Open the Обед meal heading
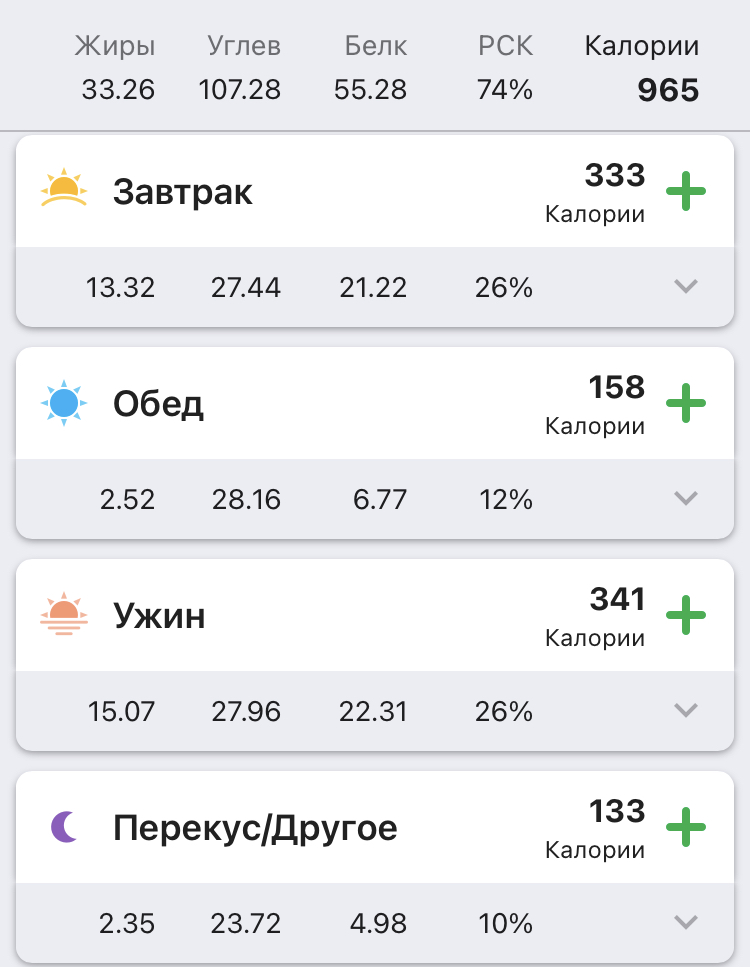Screen dimensions: 750x967 158,403
